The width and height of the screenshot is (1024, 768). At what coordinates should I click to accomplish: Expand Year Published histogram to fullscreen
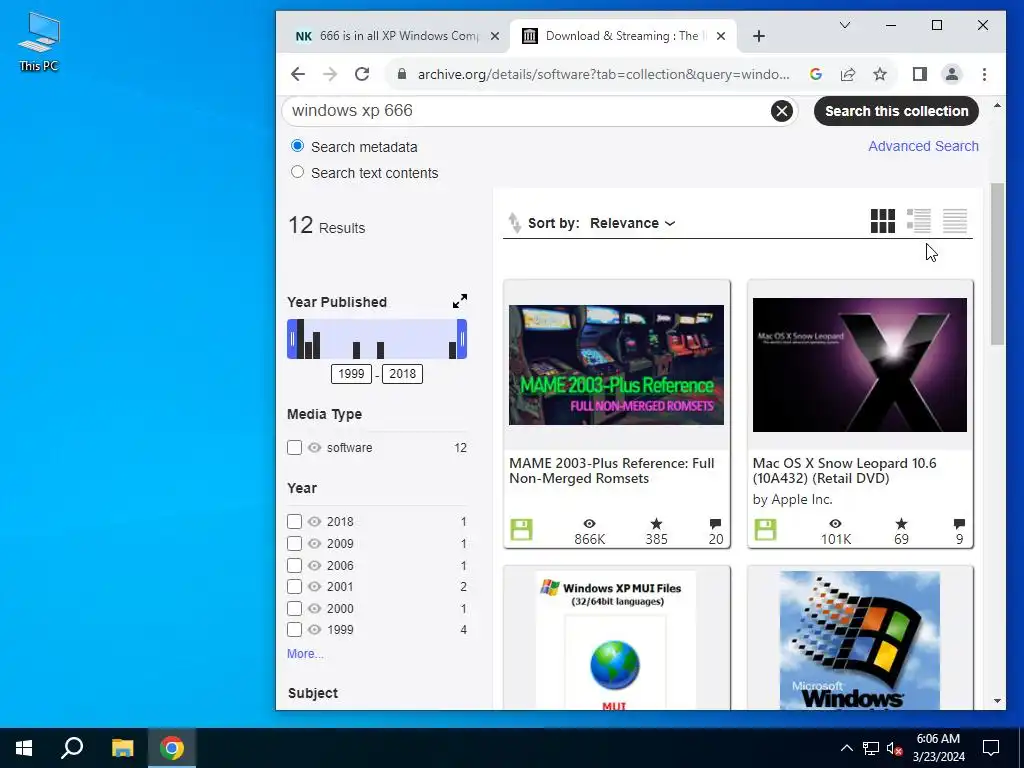click(x=460, y=301)
